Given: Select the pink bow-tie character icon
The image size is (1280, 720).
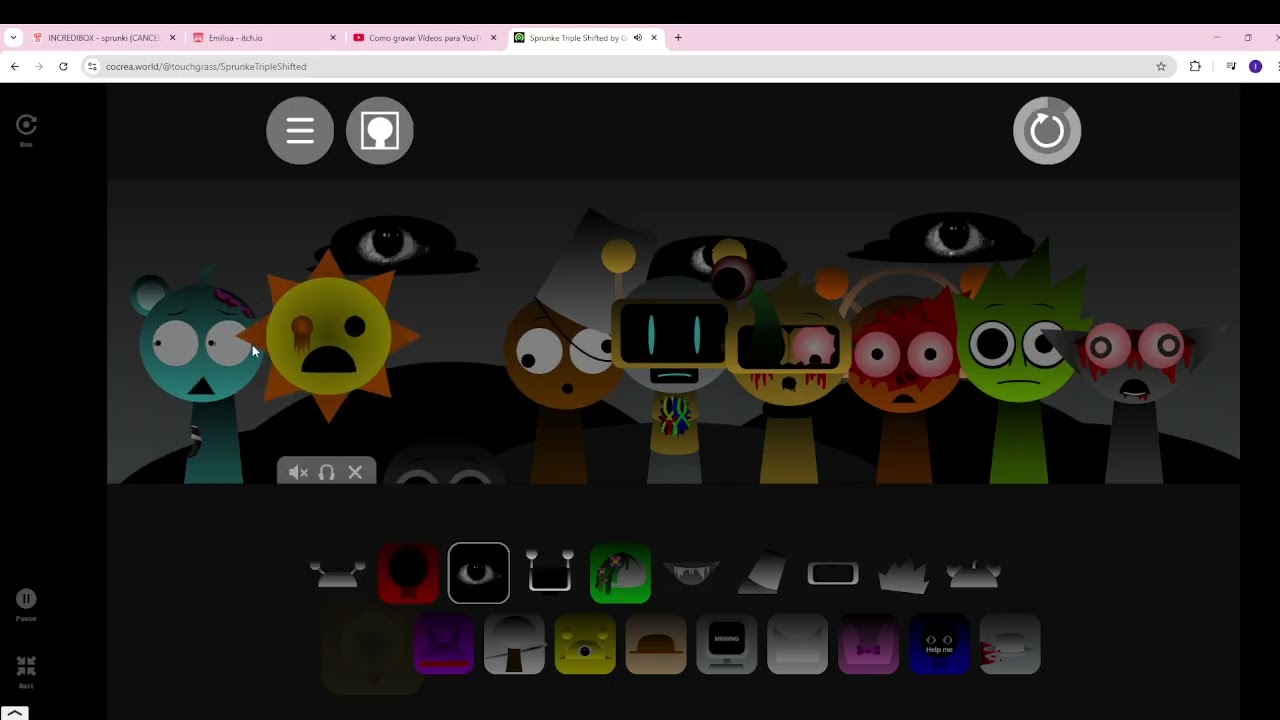Looking at the screenshot, I should point(868,644).
